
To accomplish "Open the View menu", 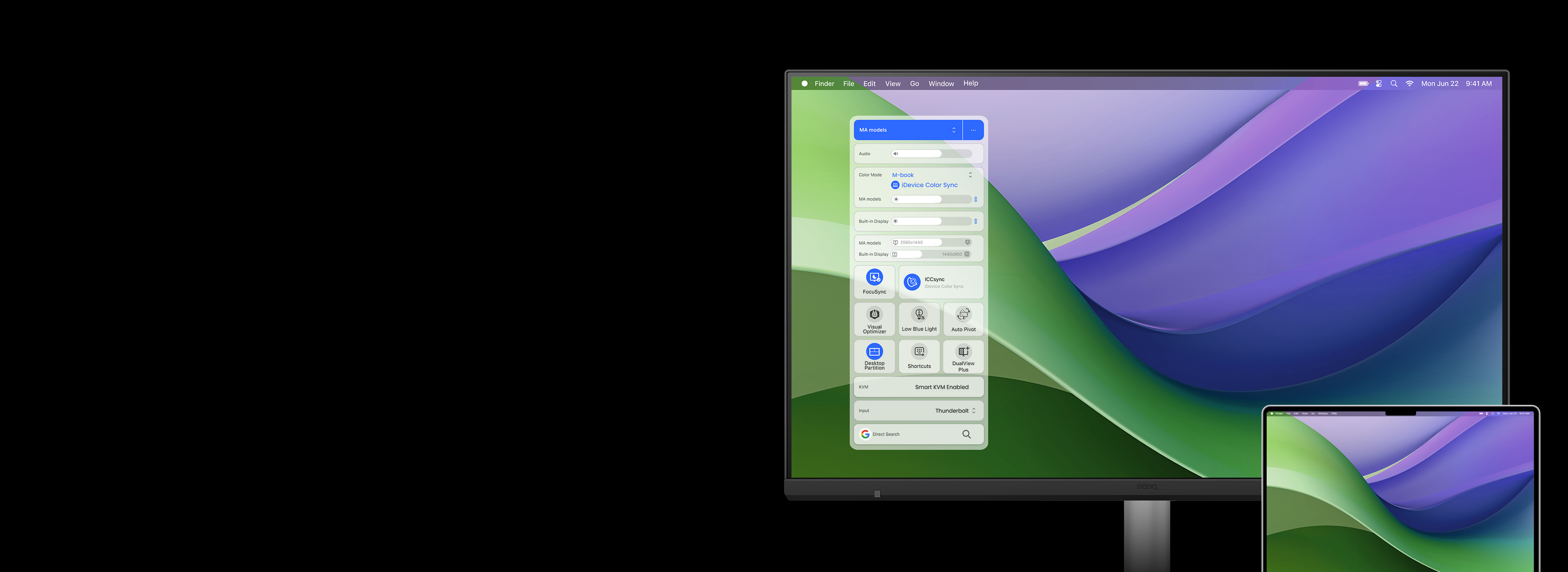I will pos(892,83).
